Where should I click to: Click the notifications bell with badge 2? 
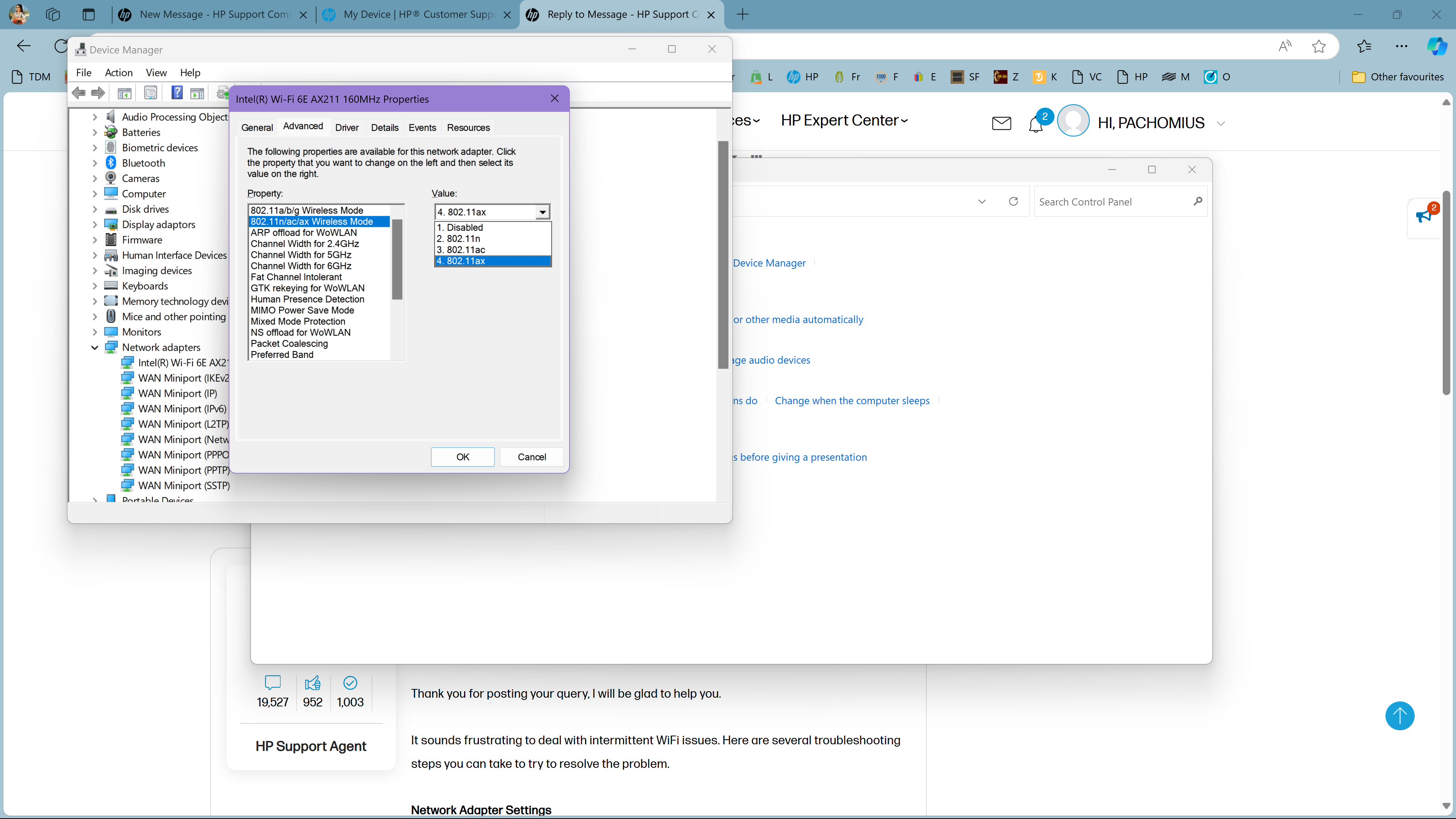point(1036,124)
